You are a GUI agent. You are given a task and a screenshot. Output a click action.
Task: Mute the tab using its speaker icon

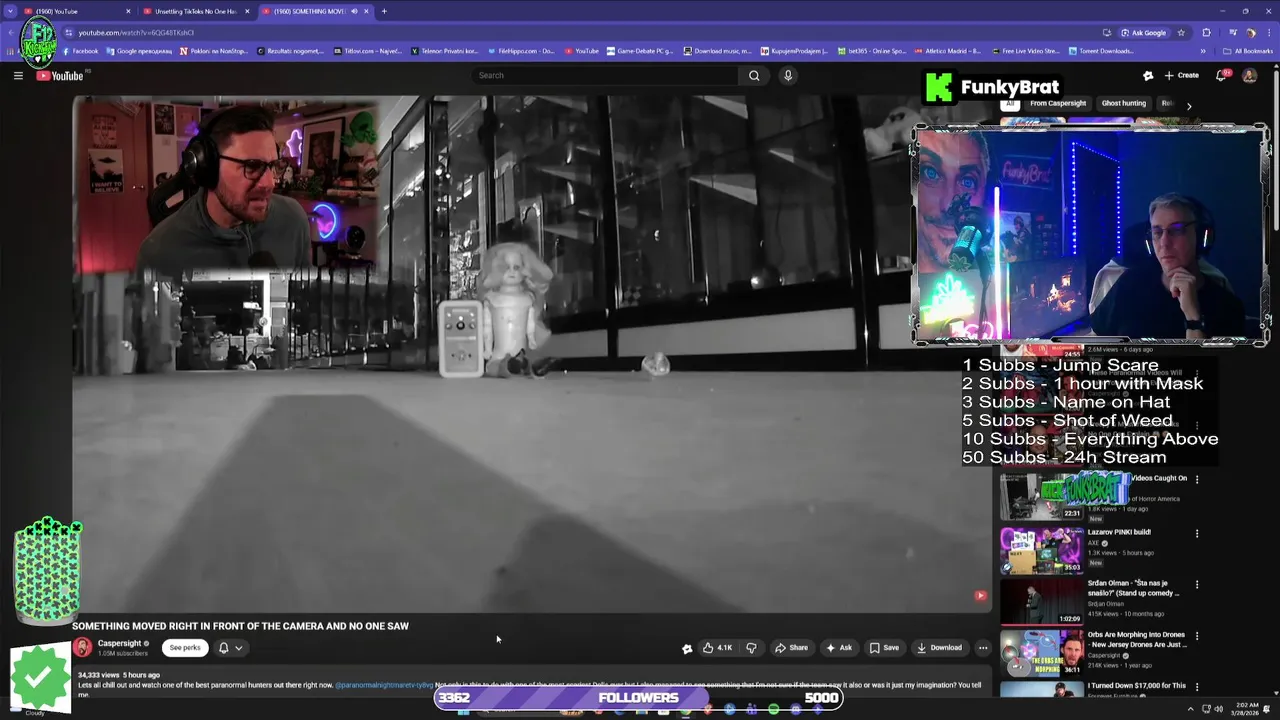pyautogui.click(x=354, y=11)
